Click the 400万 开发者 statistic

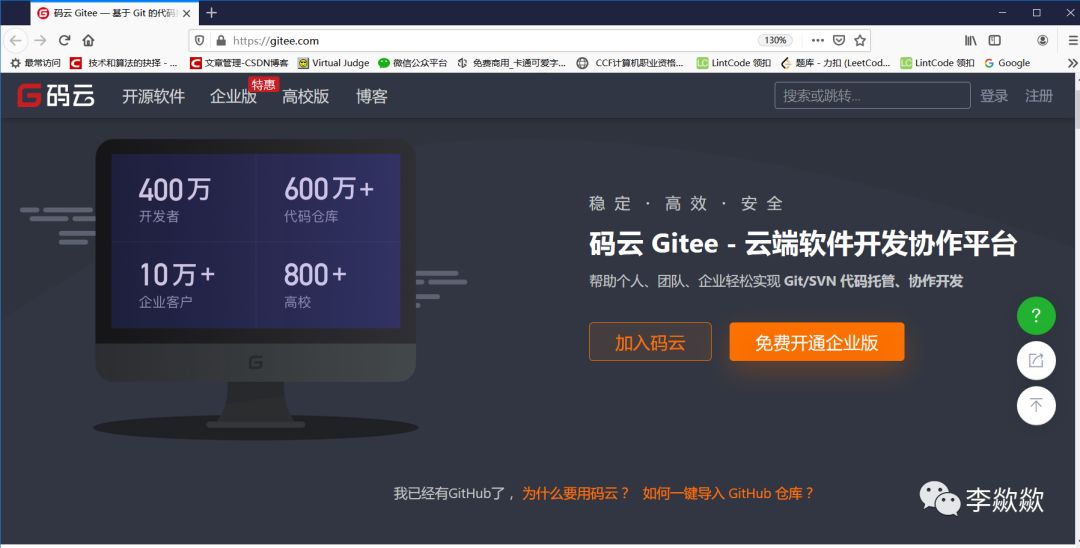point(174,200)
